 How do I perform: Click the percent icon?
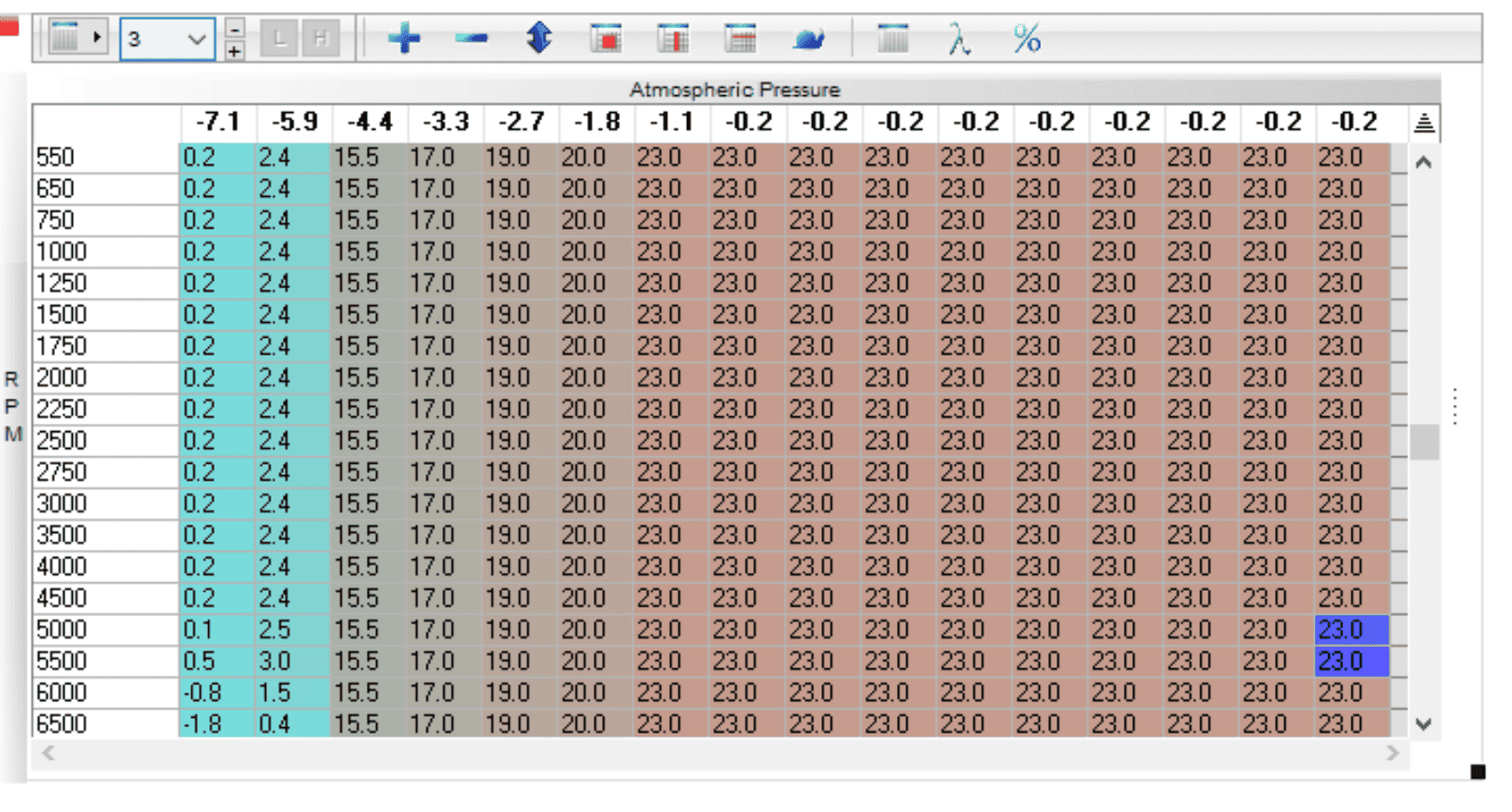pyautogui.click(x=1027, y=39)
